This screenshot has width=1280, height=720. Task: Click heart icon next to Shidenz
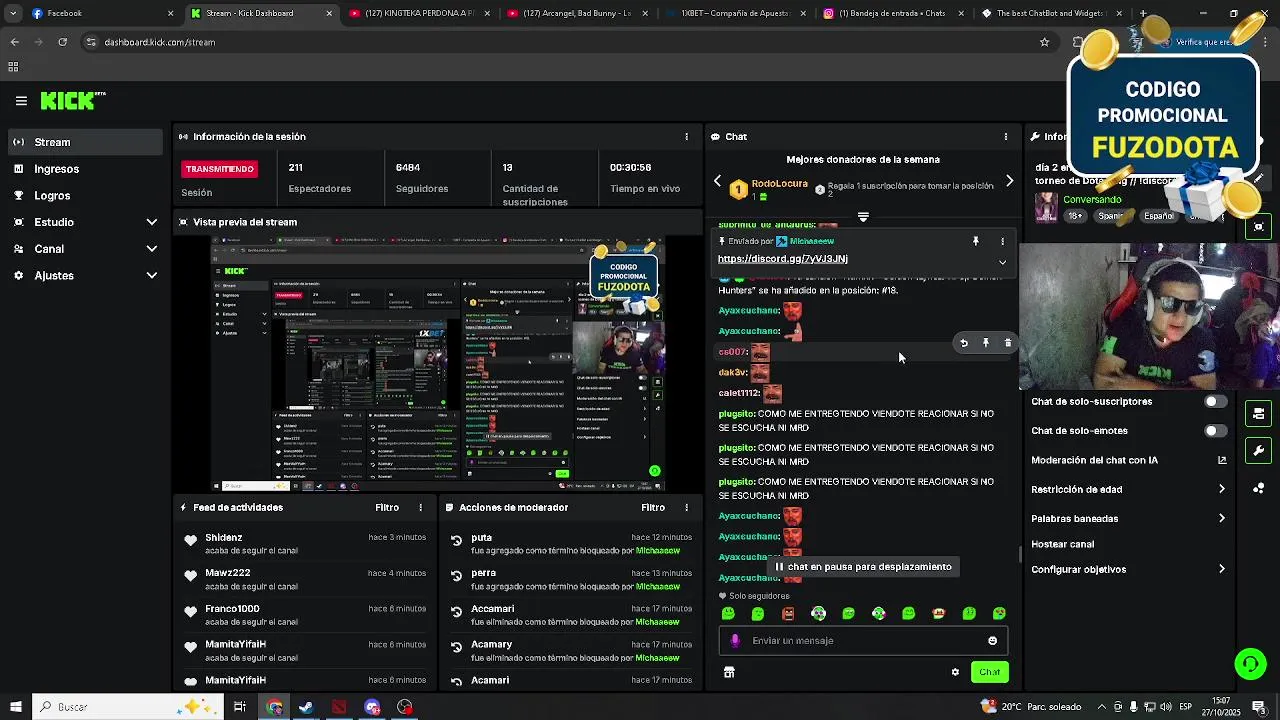click(190, 541)
